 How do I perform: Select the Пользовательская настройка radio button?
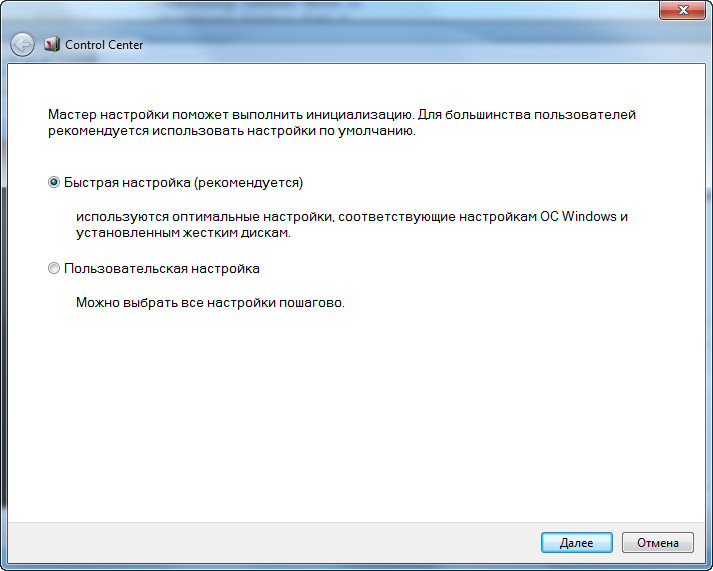54,269
